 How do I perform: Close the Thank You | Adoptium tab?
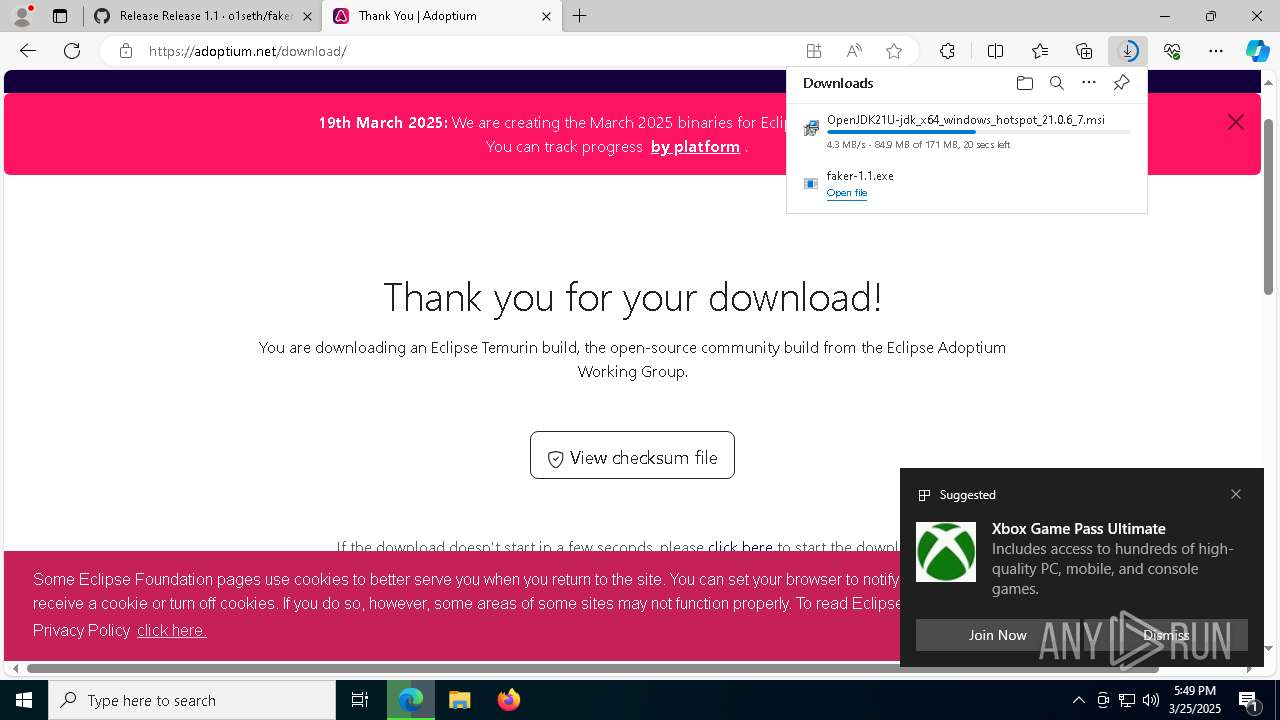pos(546,17)
